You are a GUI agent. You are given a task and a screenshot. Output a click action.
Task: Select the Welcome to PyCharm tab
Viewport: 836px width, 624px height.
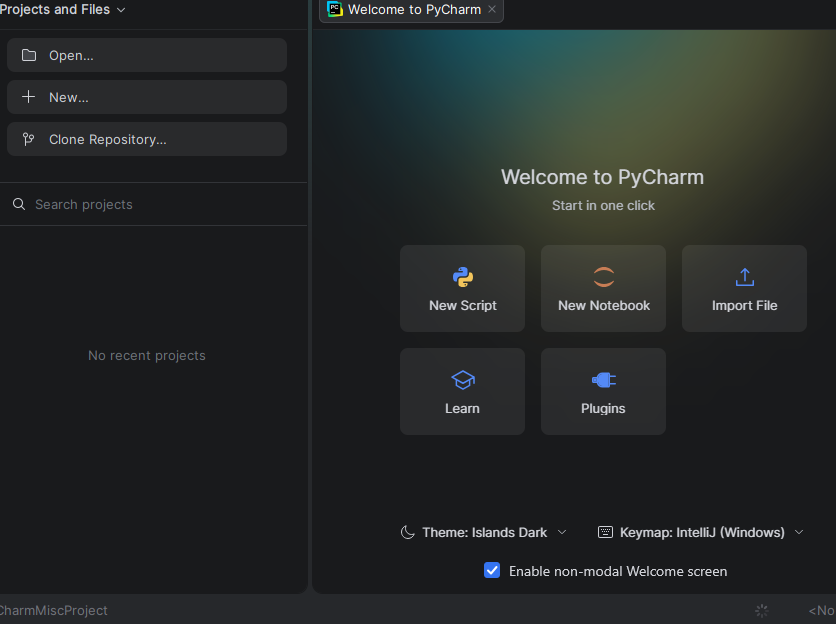411,10
